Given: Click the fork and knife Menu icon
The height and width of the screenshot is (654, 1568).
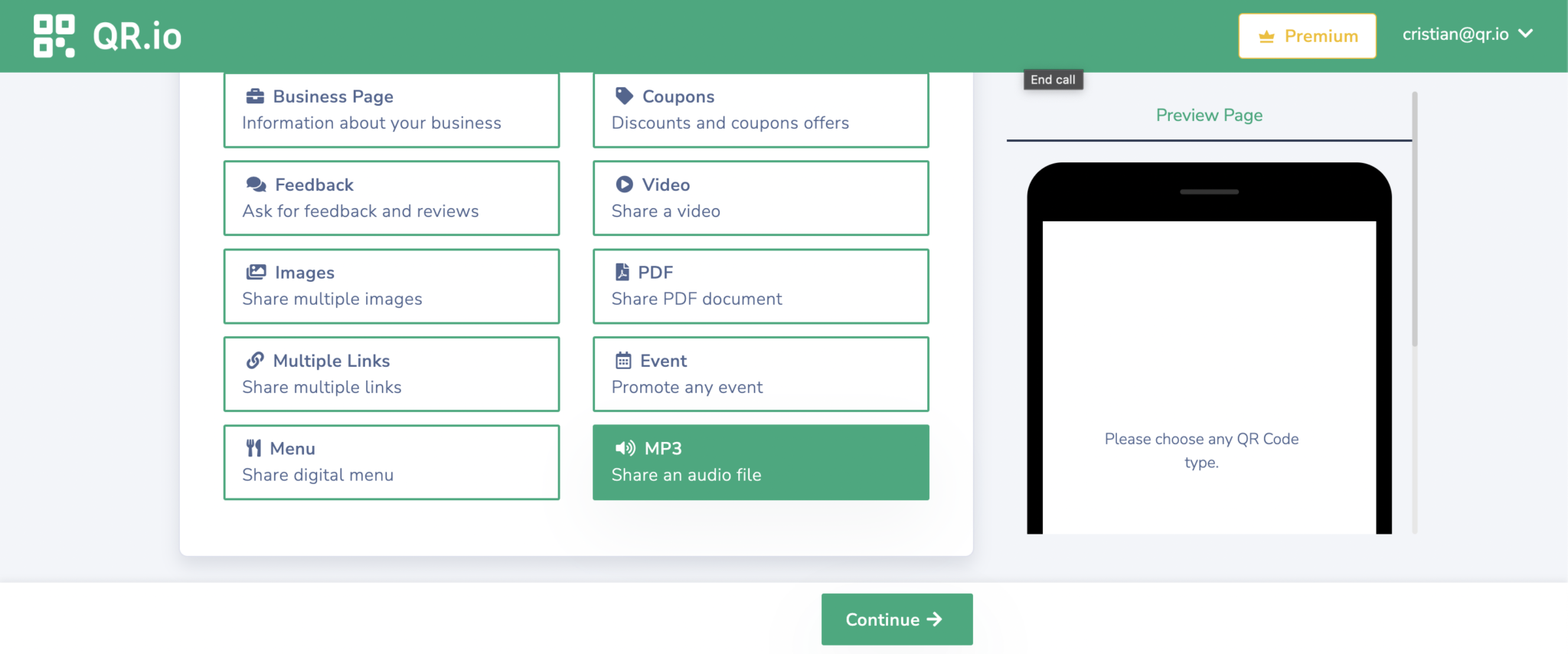Looking at the screenshot, I should coord(253,449).
